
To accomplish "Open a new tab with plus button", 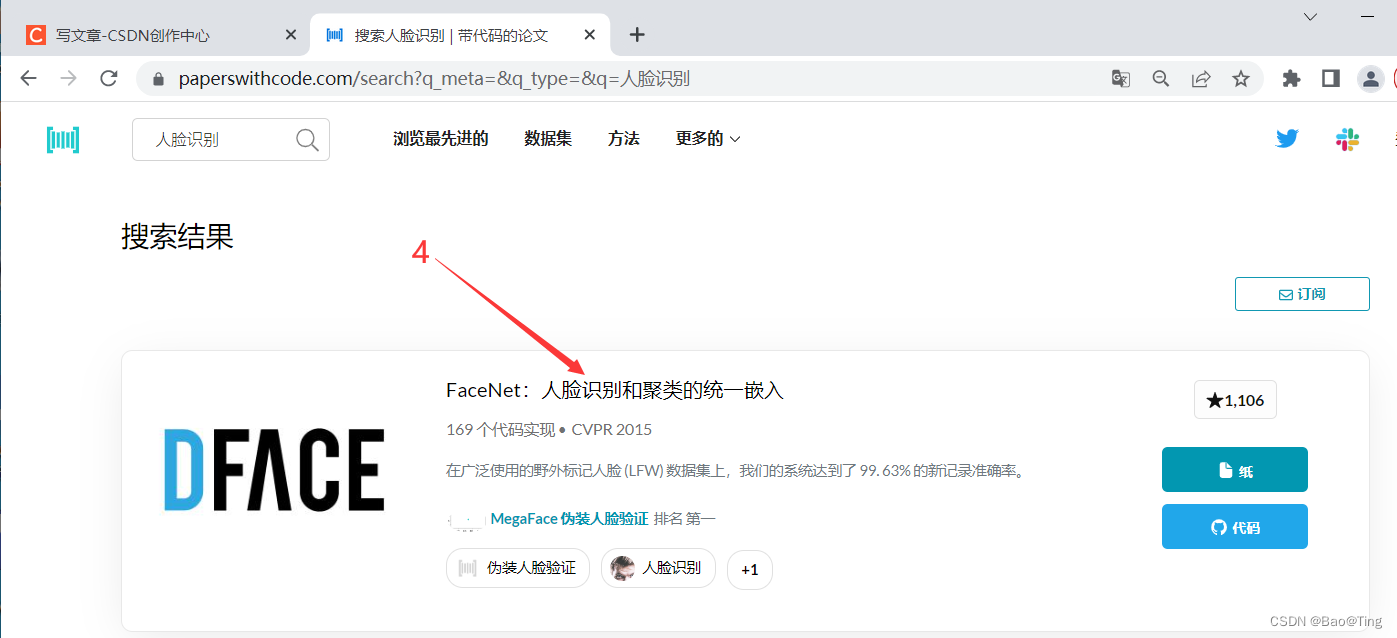I will [x=637, y=35].
